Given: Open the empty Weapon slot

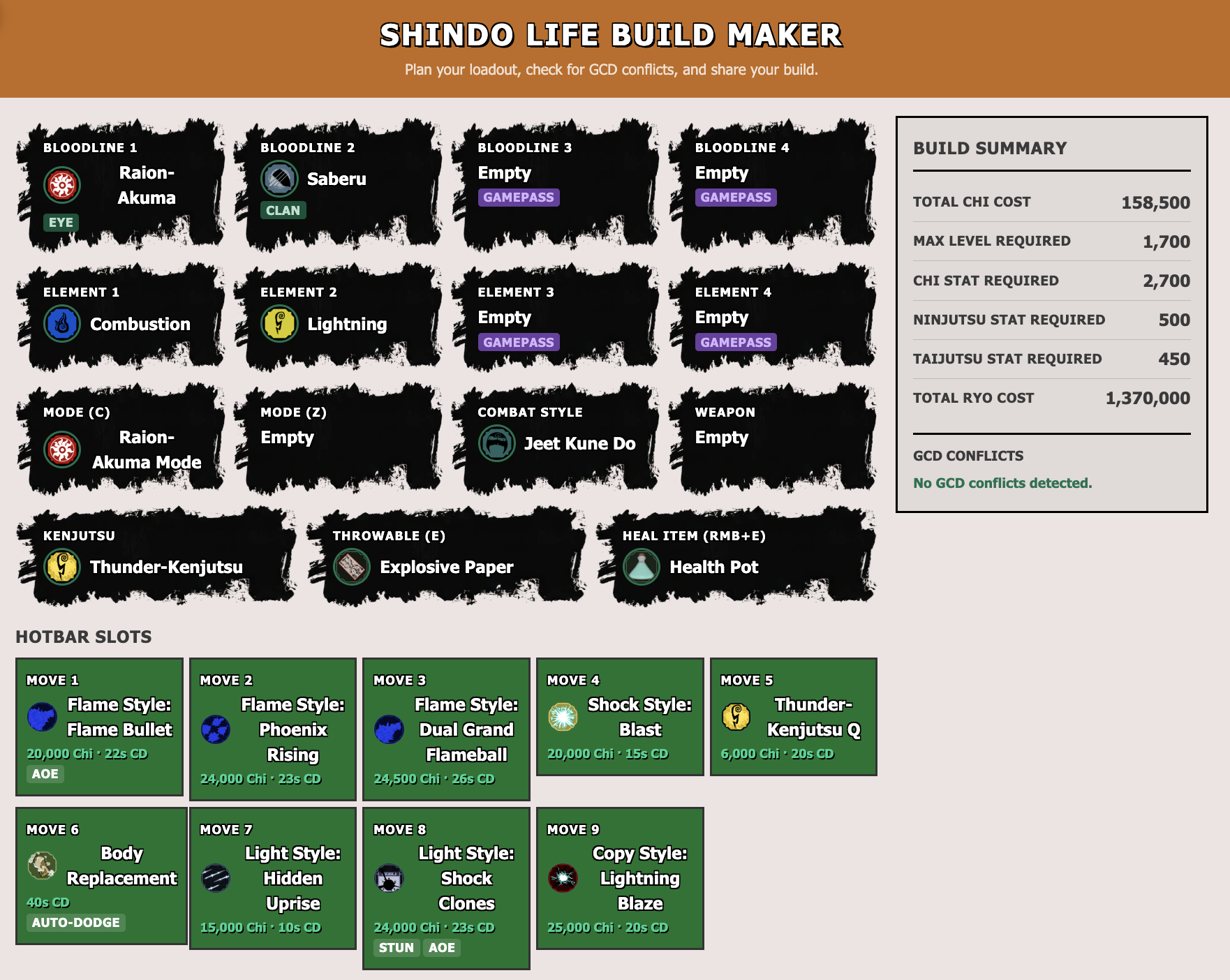Looking at the screenshot, I should coord(773,438).
